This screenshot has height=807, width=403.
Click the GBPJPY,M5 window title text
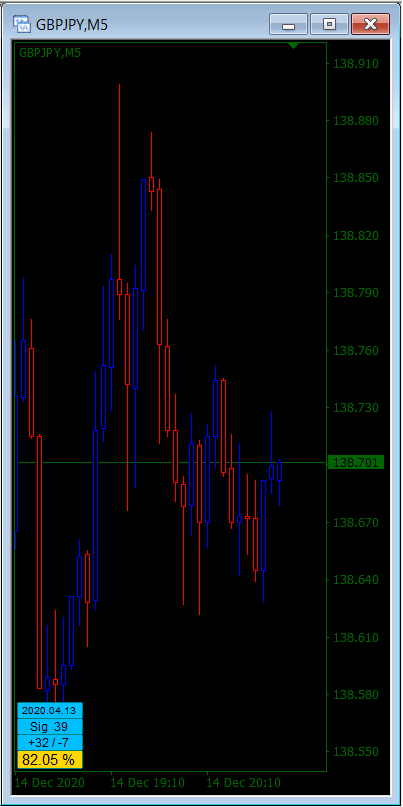coord(72,24)
